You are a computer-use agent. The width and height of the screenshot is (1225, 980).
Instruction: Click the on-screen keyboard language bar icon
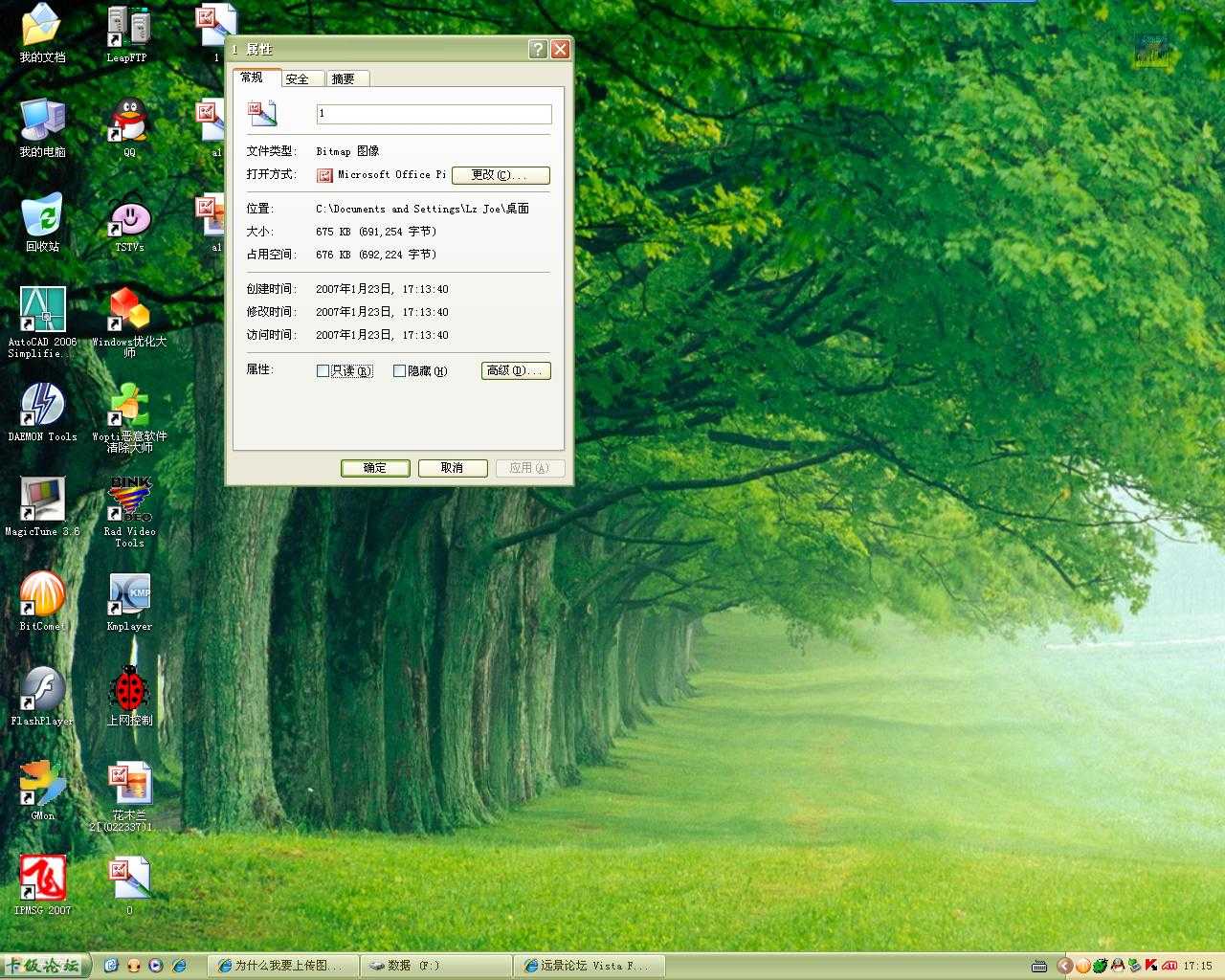[x=1039, y=967]
